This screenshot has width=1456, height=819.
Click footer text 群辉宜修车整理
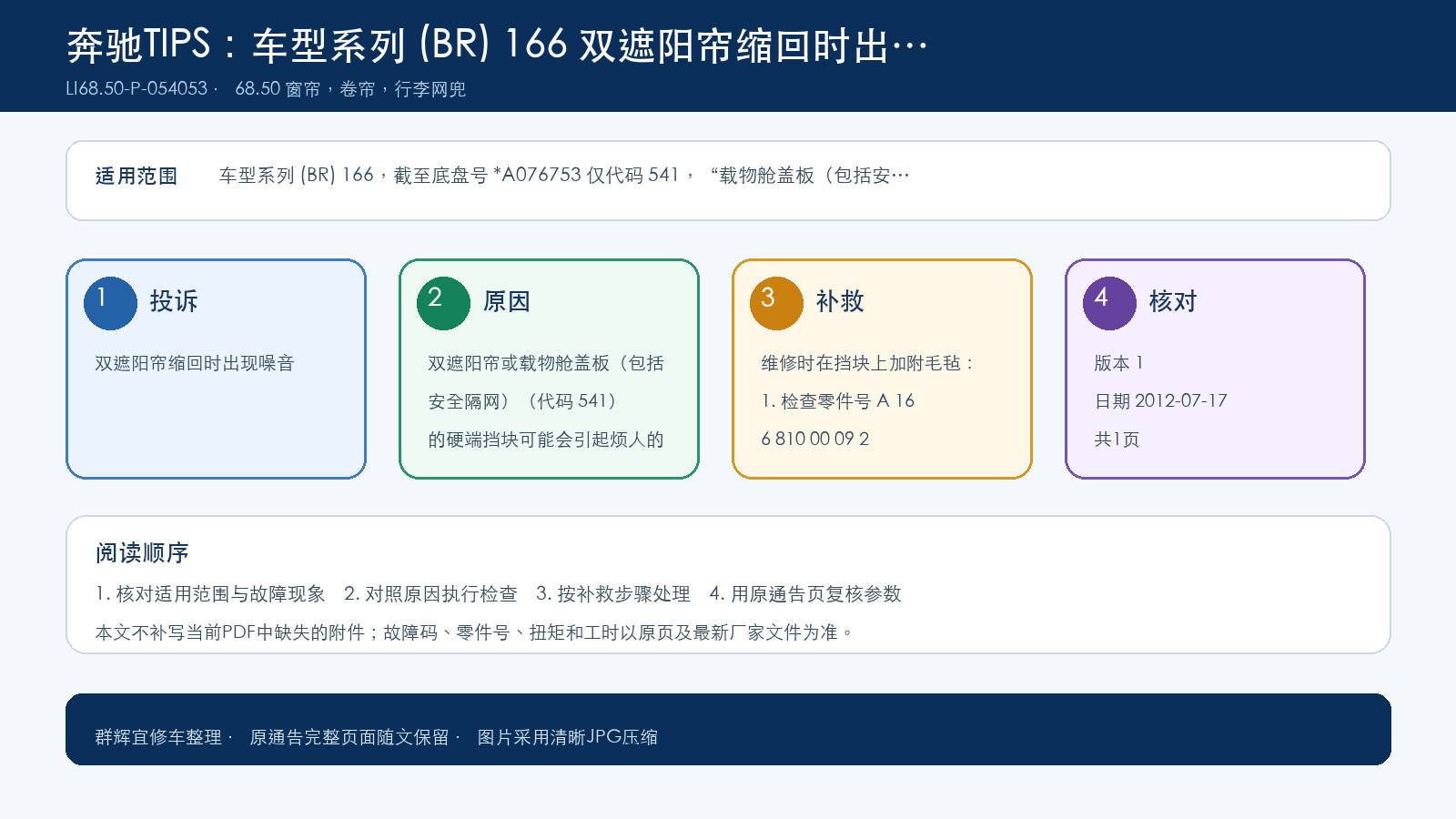click(158, 737)
